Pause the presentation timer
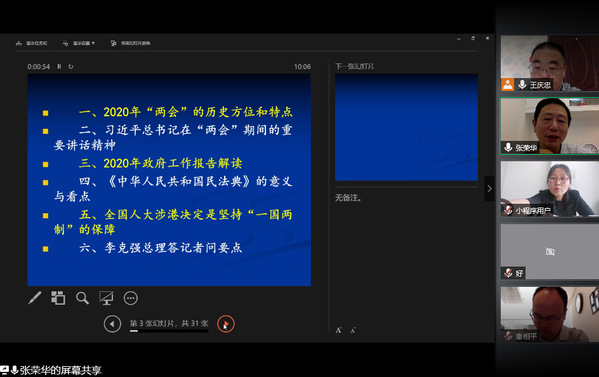 pyautogui.click(x=59, y=66)
